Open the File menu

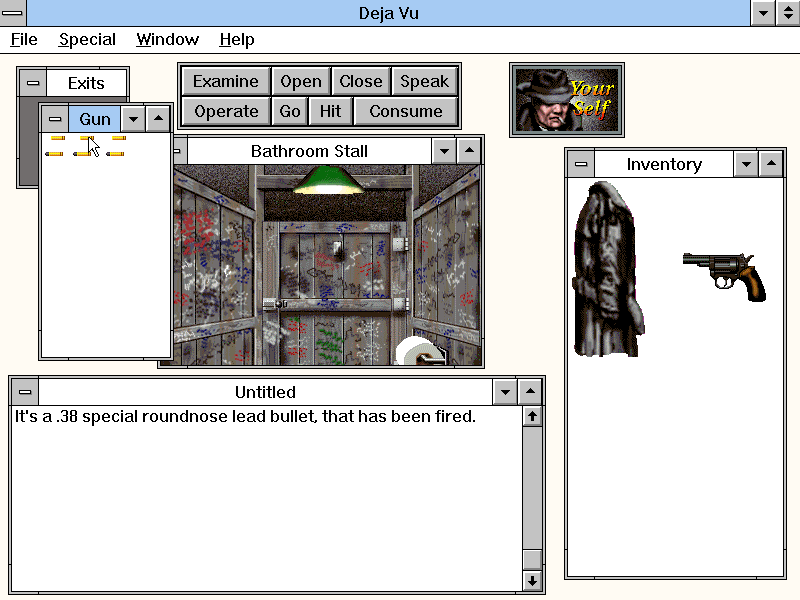(x=24, y=39)
